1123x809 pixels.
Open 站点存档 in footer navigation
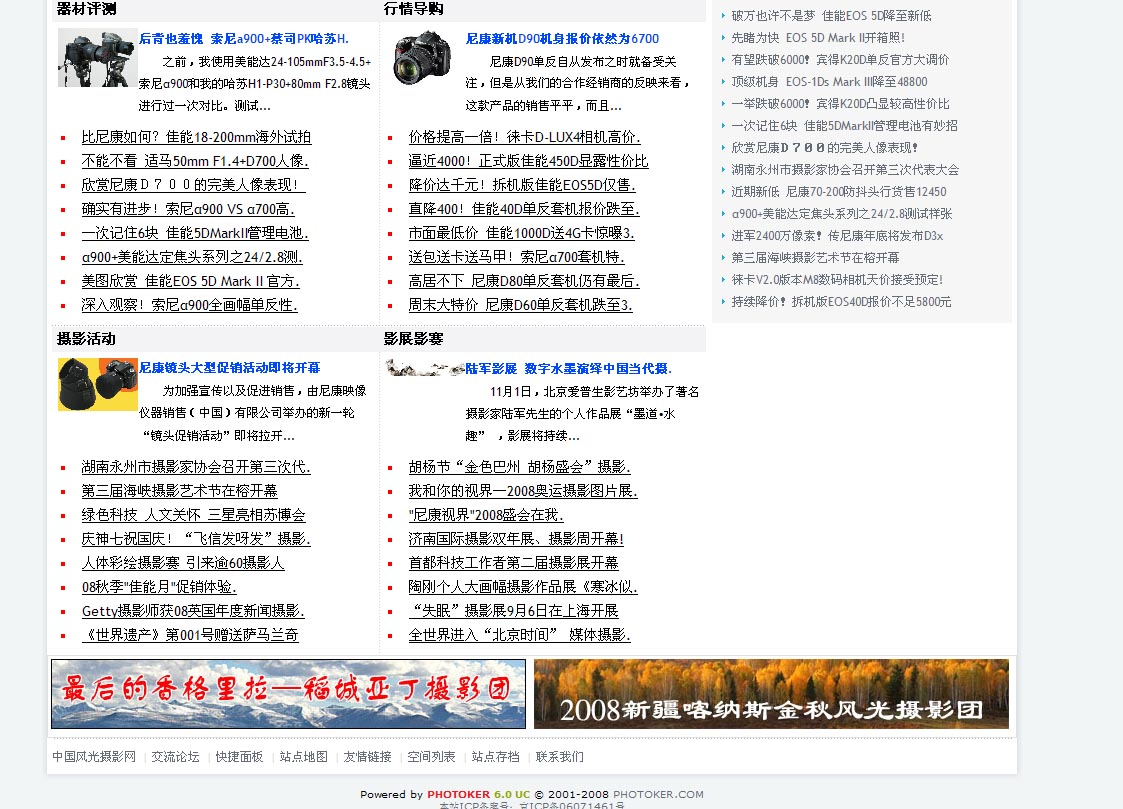[496, 757]
